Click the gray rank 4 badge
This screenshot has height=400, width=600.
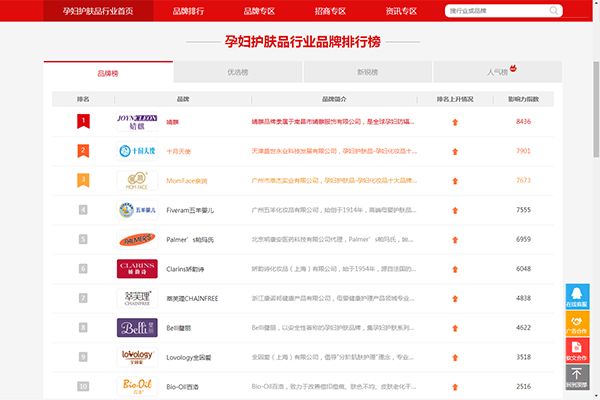point(83,210)
